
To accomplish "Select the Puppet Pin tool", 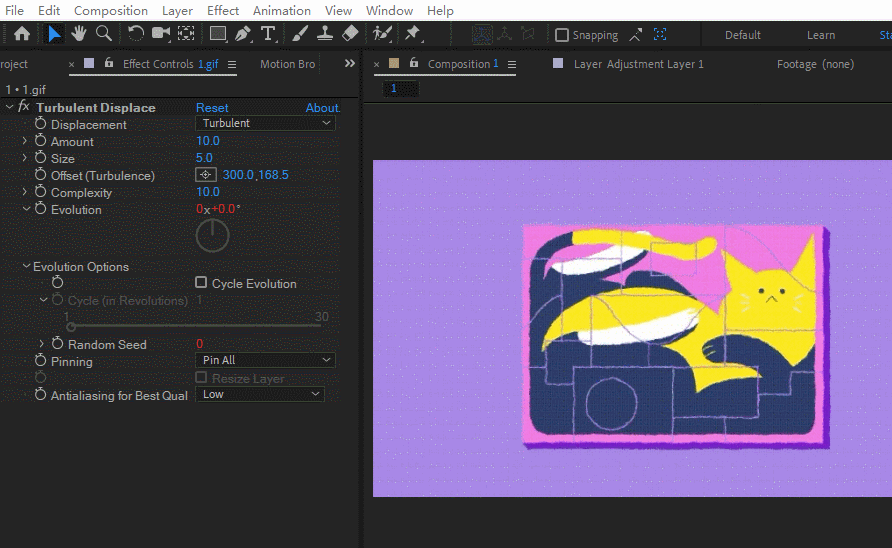I will pyautogui.click(x=413, y=34).
